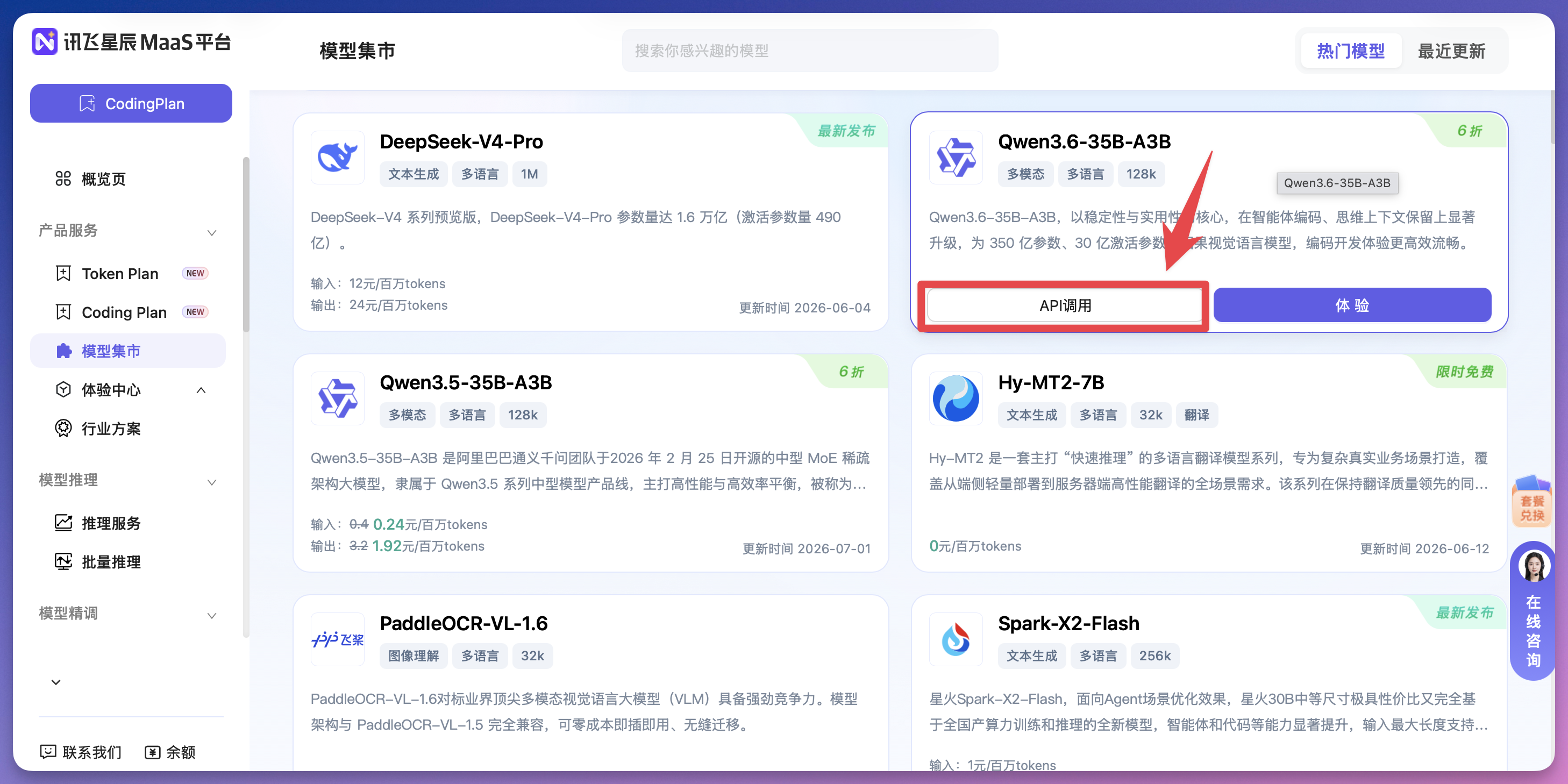Image resolution: width=1568 pixels, height=784 pixels.
Task: Click the 多模态 tag on Qwen3.6-35B-A3B
Action: tap(1025, 174)
